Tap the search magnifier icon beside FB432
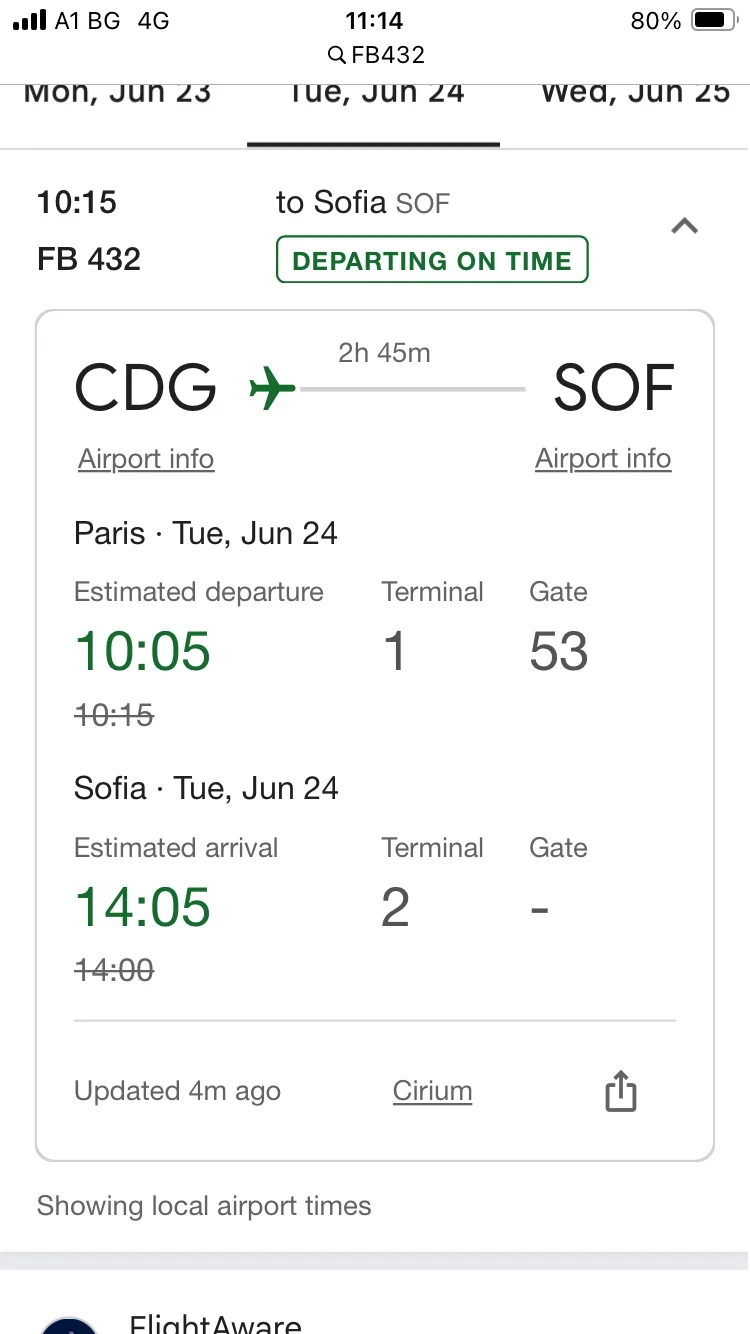Viewport: 750px width, 1334px height. [x=337, y=54]
